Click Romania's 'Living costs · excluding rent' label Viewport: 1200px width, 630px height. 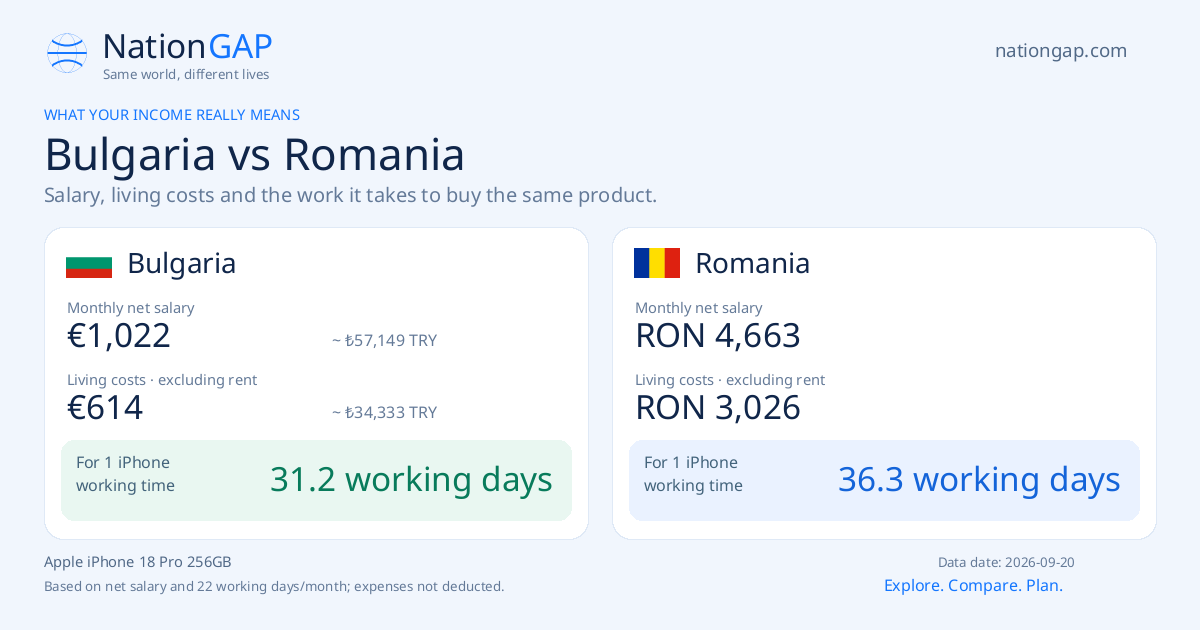coord(730,380)
